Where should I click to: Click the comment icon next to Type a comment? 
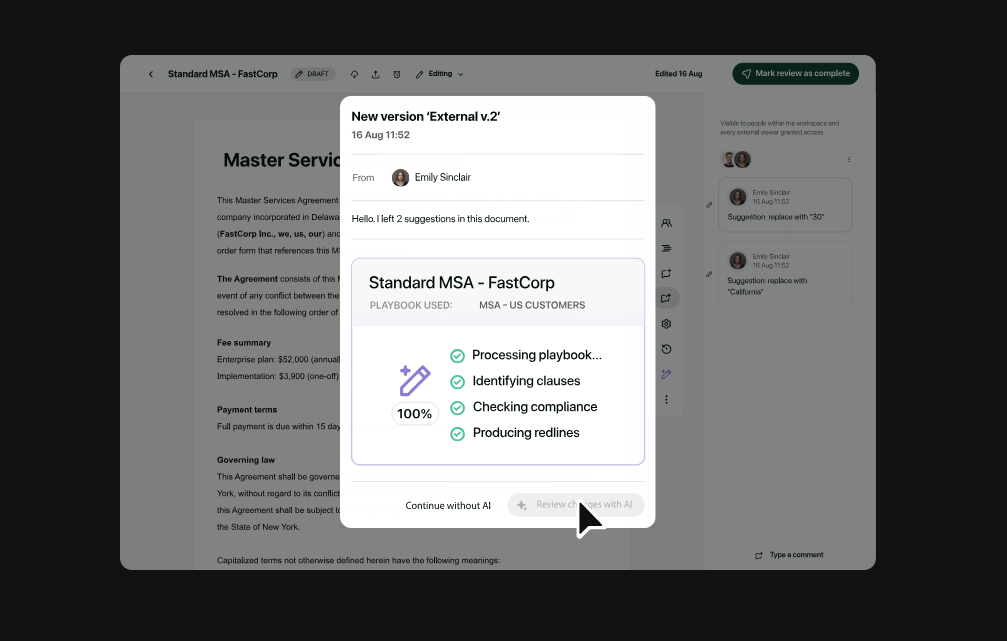click(758, 556)
